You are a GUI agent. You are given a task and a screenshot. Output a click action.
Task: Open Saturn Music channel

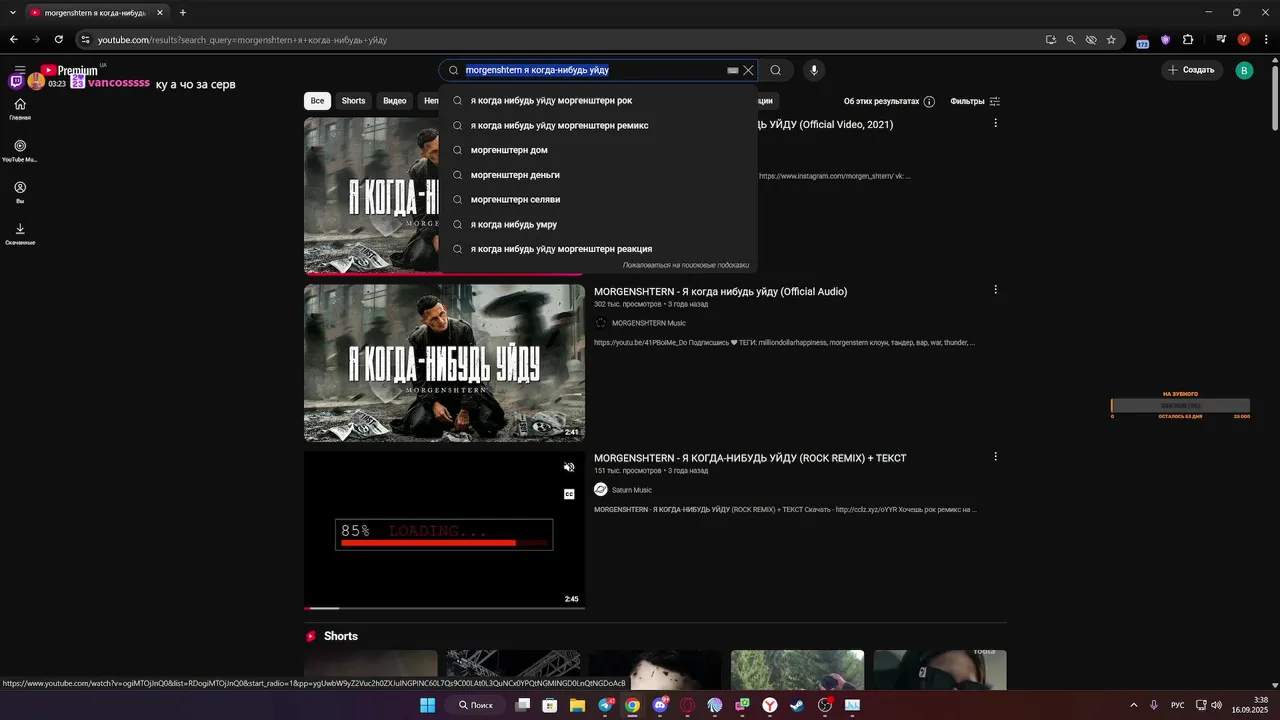[x=631, y=490]
